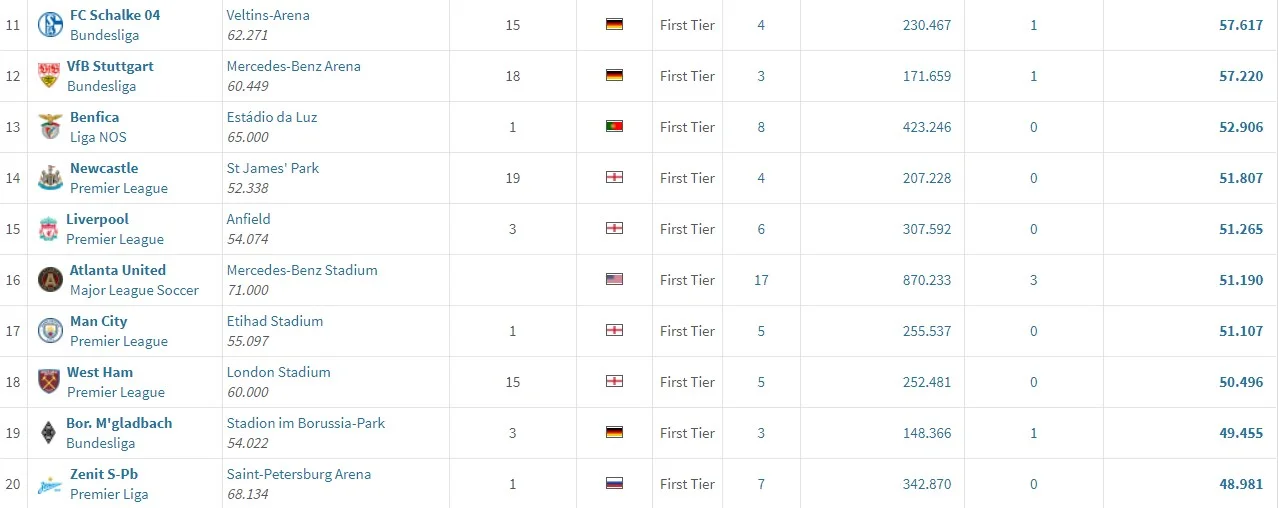Open the Major League Soccer league link
This screenshot has height=508, width=1278.
coord(134,290)
